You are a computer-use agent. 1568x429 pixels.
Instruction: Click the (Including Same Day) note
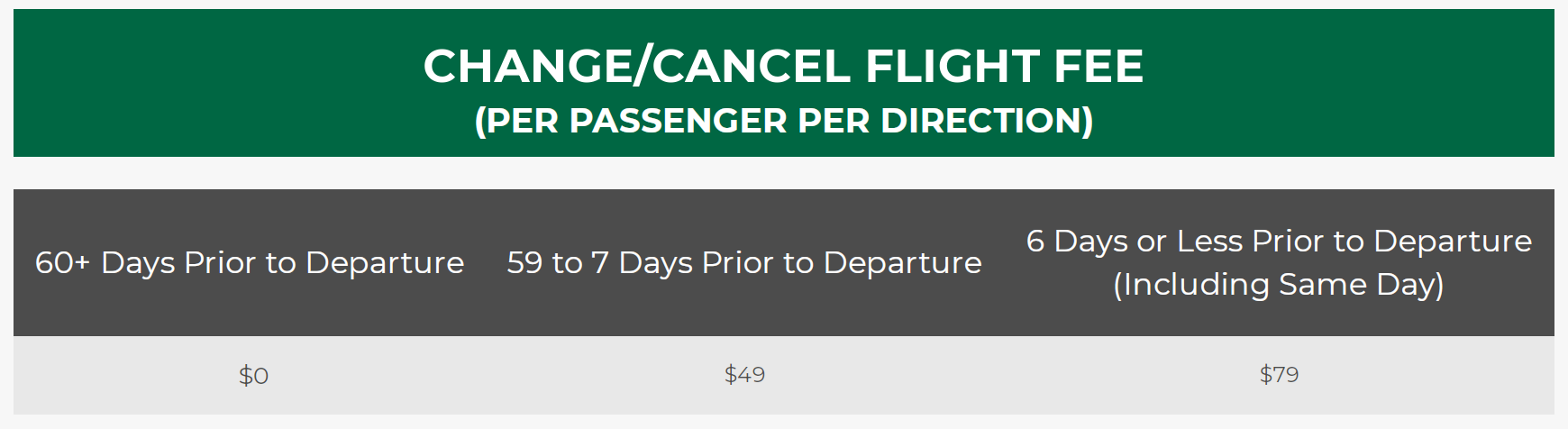(x=1279, y=285)
